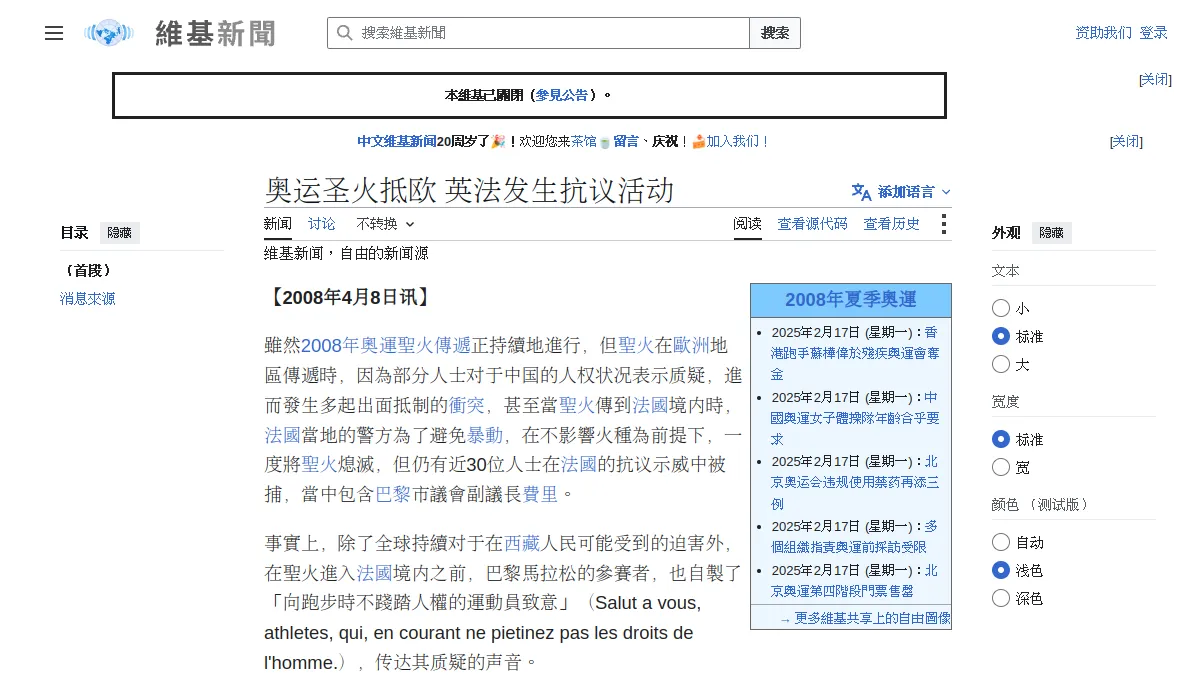Open the hamburger main menu
The width and height of the screenshot is (1200, 675).
pos(54,33)
